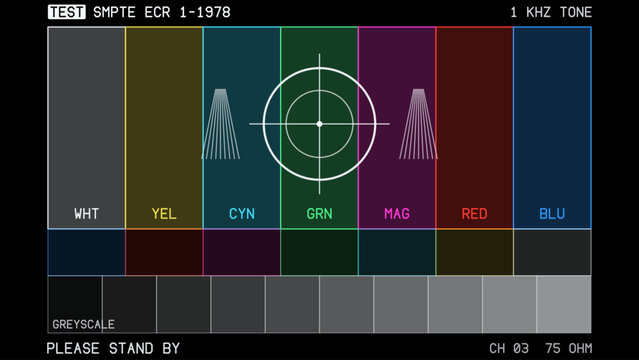This screenshot has height=360, width=639.
Task: Select the dark navy block below the WHT bar
Action: pyautogui.click(x=86, y=252)
